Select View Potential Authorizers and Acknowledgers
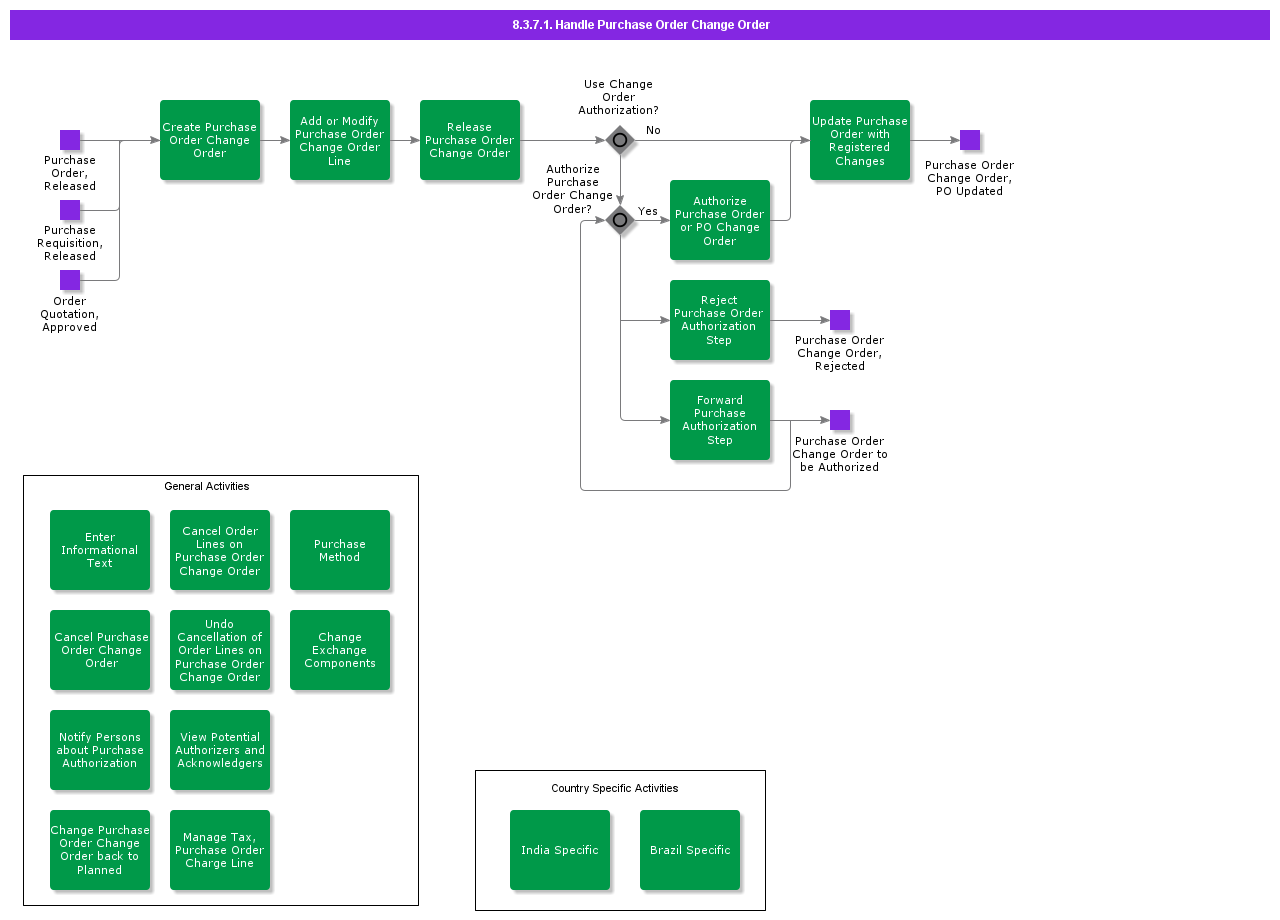Image resolution: width=1280 pixels, height=920 pixels. pos(220,750)
